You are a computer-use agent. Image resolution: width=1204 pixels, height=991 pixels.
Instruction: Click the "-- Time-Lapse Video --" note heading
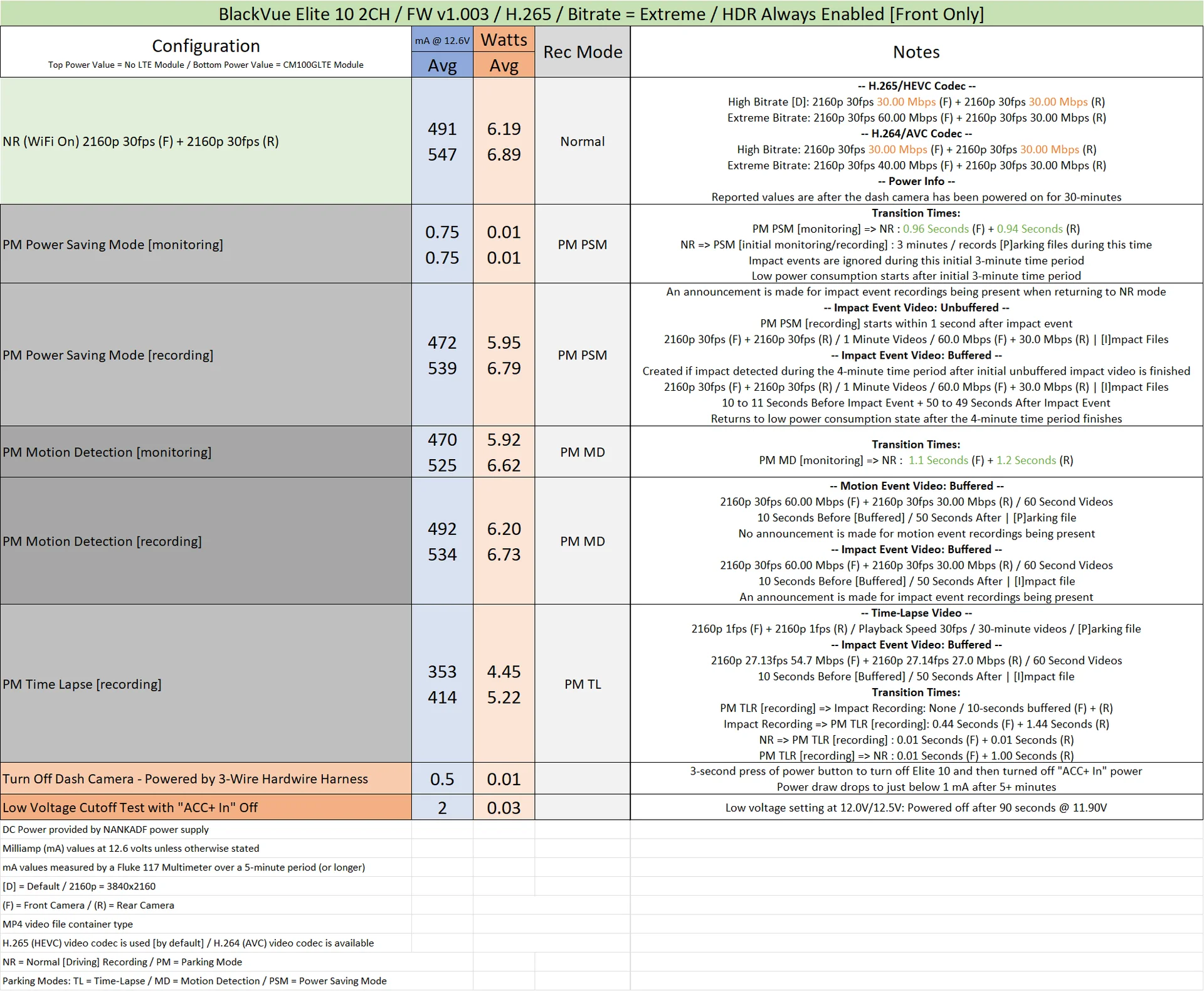point(916,613)
